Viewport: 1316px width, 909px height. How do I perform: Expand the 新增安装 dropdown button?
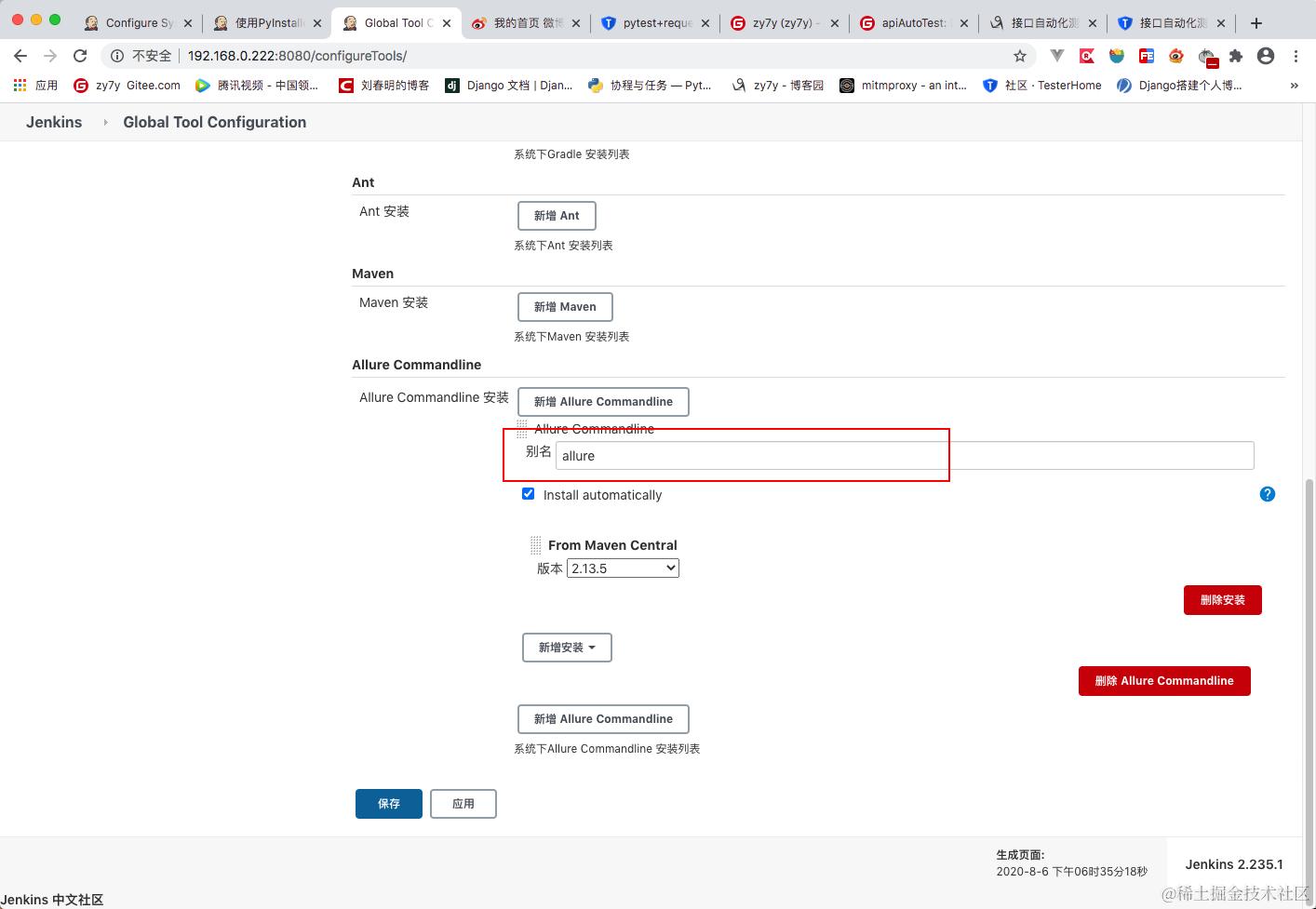tap(567, 648)
